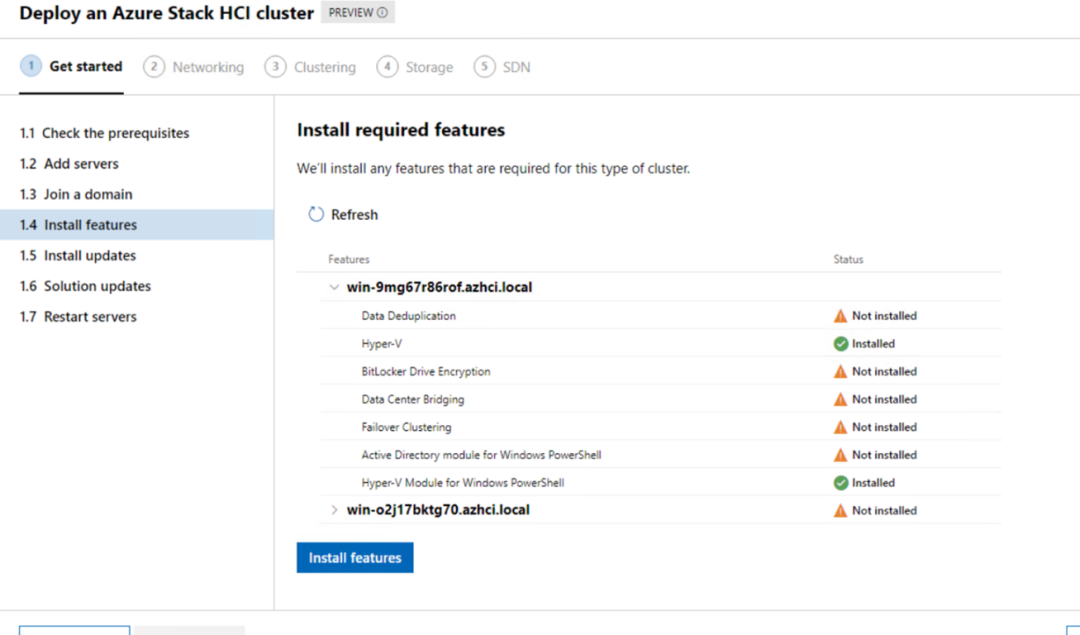The image size is (1080, 635).
Task: Click the Install features button
Action: (355, 558)
